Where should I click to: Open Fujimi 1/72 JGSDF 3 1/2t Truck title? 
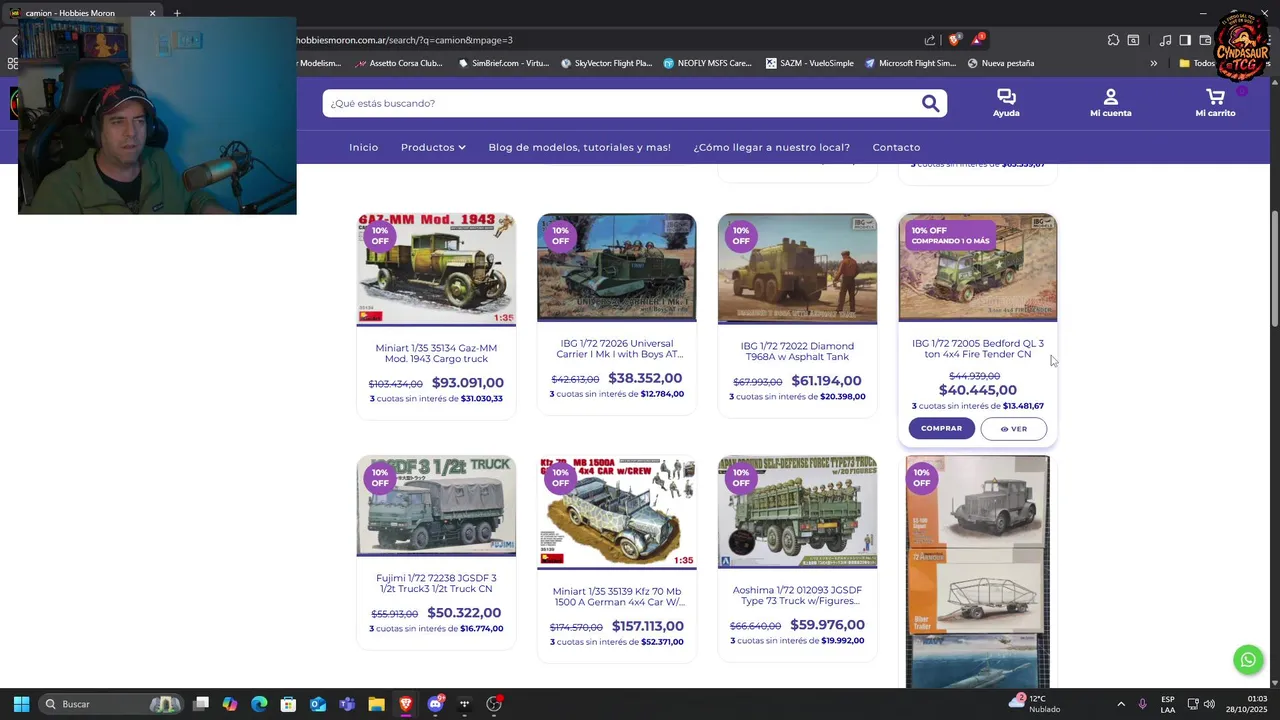point(436,583)
